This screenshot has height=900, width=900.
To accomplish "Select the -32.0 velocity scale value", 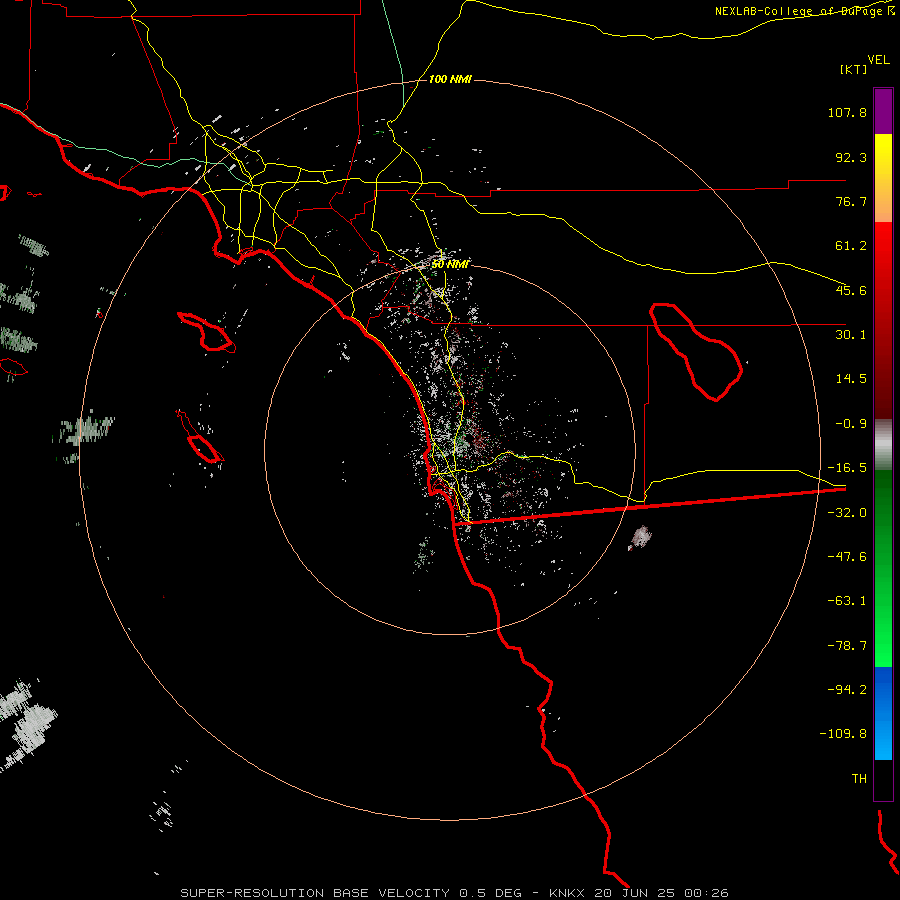I will pos(847,513).
